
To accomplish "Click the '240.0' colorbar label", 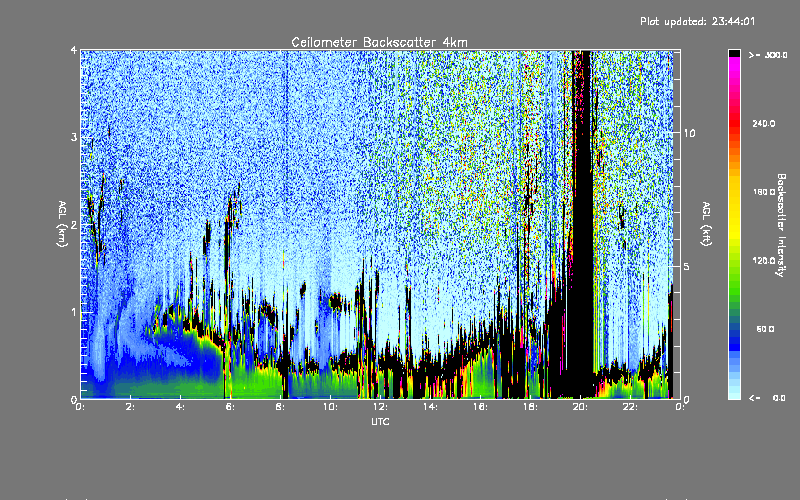I will (764, 123).
